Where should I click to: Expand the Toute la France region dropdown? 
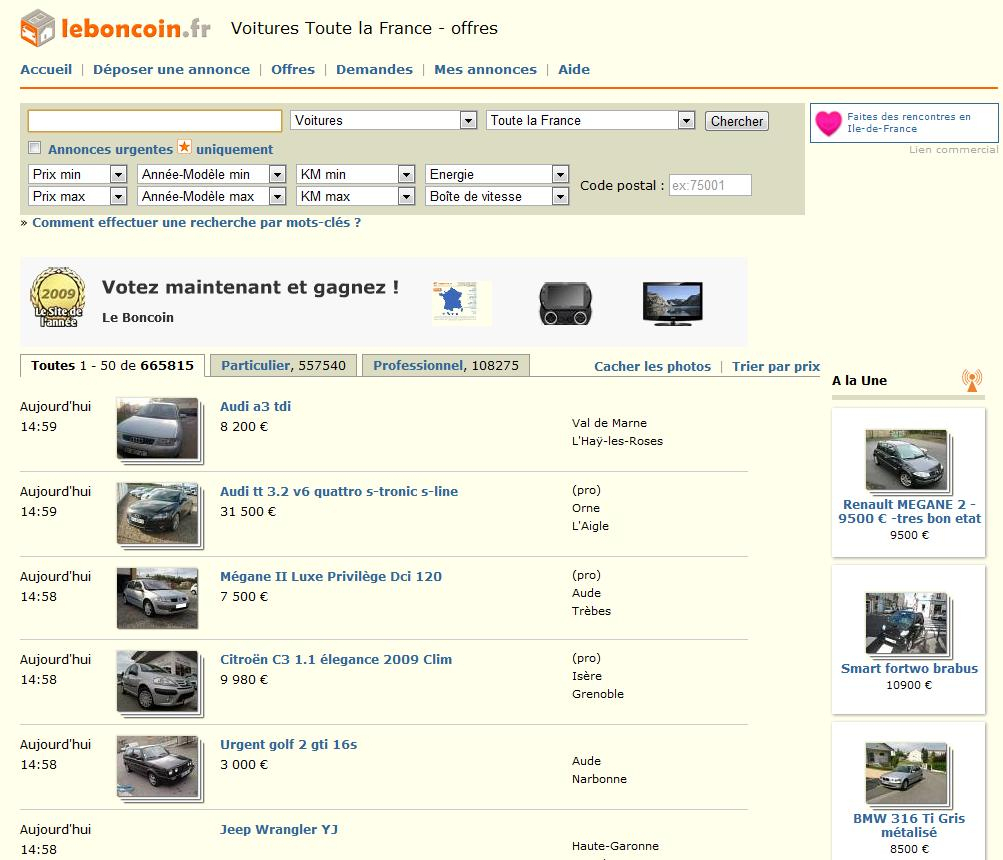(590, 120)
